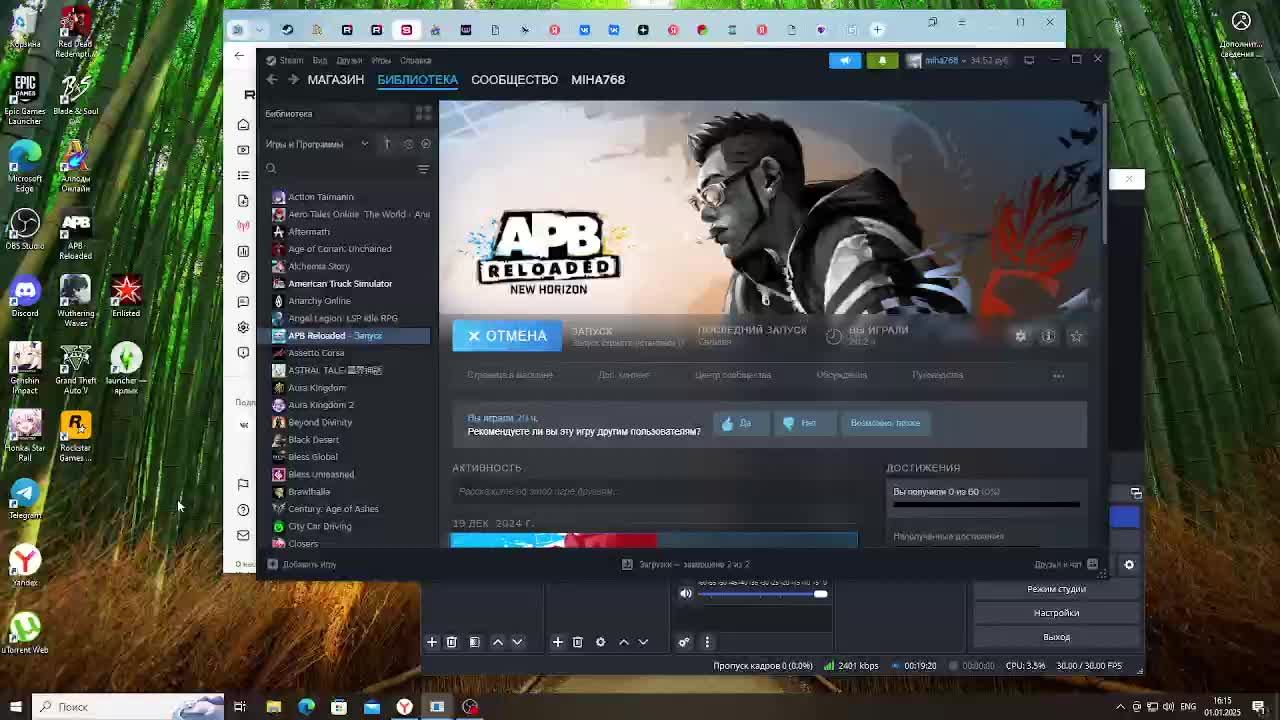Open the Steam notifications bell
The width and height of the screenshot is (1280, 720).
pos(882,60)
